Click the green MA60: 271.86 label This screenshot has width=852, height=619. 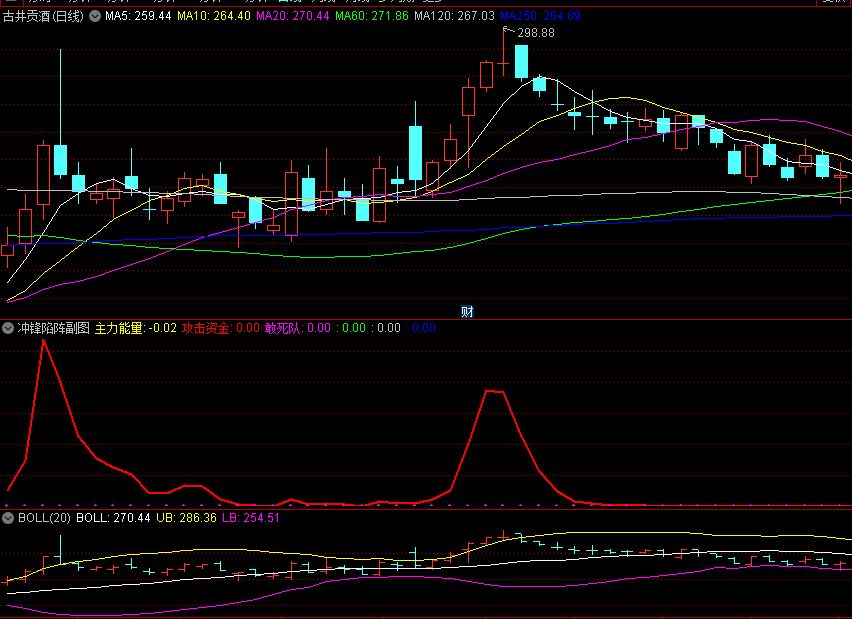pos(372,16)
